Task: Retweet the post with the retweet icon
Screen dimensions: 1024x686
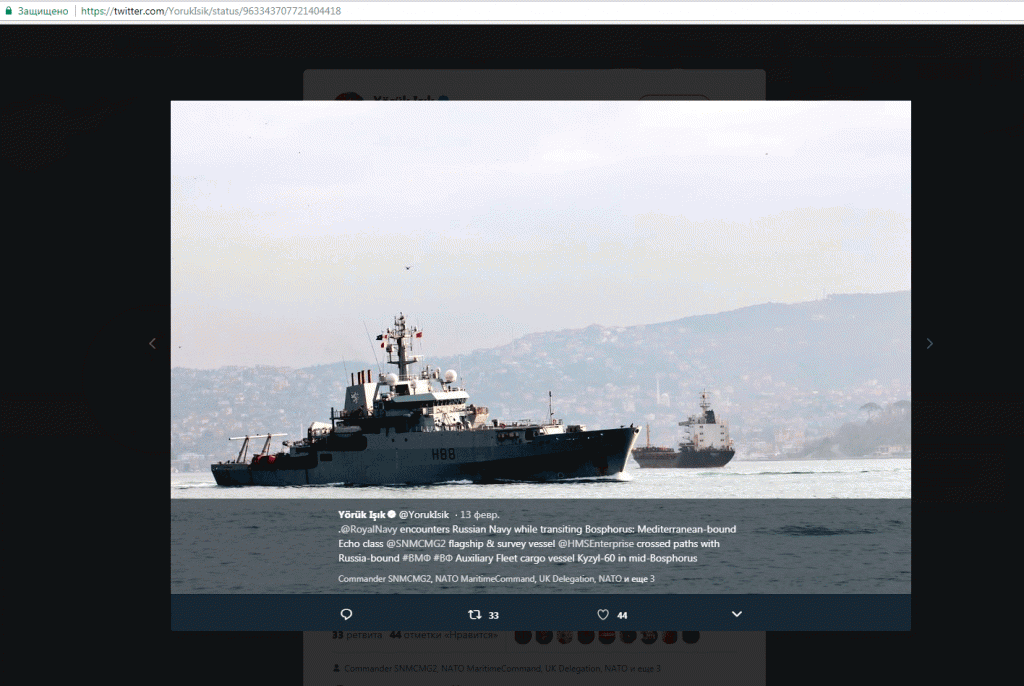Action: [x=475, y=614]
